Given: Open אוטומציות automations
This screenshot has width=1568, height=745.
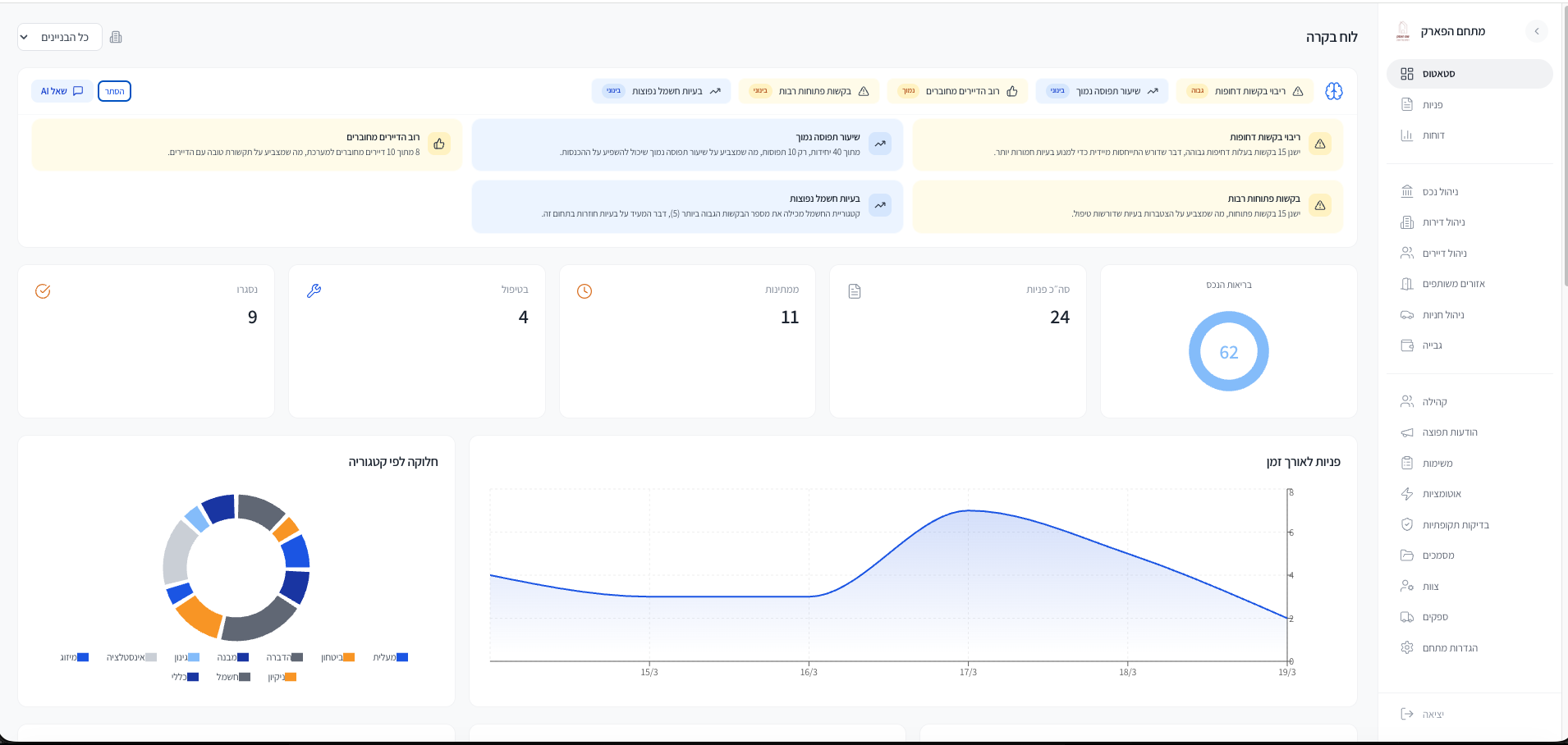Looking at the screenshot, I should click(1469, 494).
